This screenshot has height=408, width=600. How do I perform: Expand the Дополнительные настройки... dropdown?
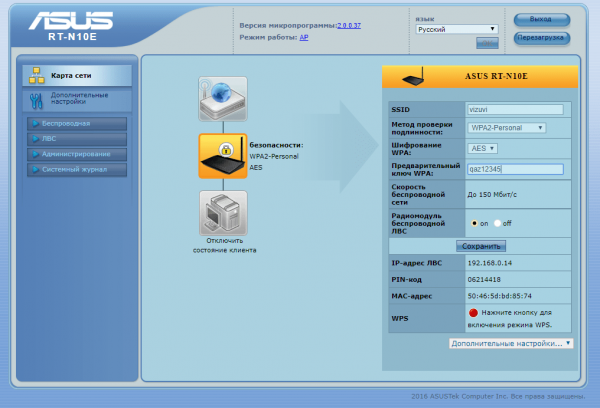511,343
